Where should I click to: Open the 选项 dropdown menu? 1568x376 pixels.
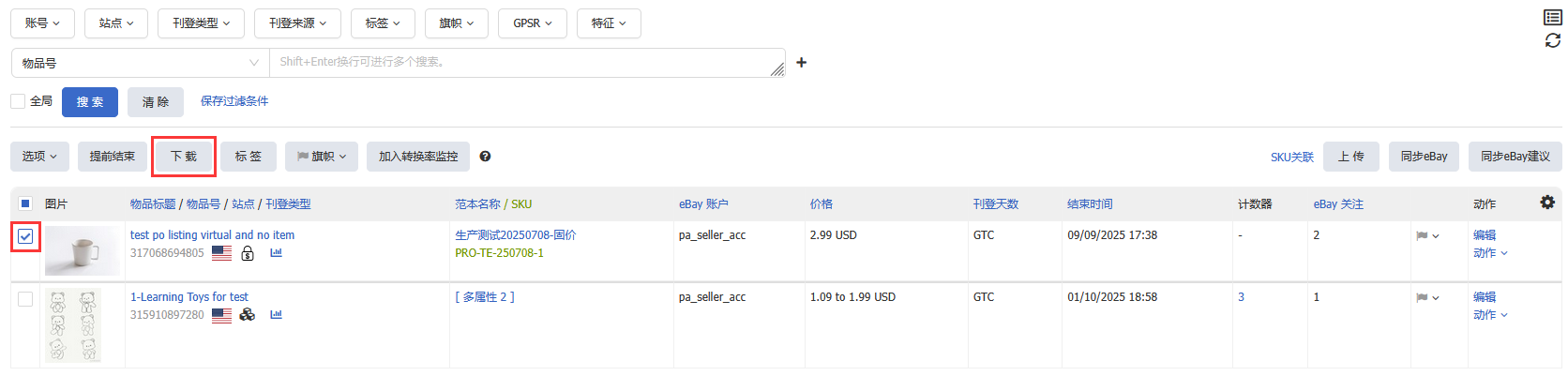(x=39, y=157)
